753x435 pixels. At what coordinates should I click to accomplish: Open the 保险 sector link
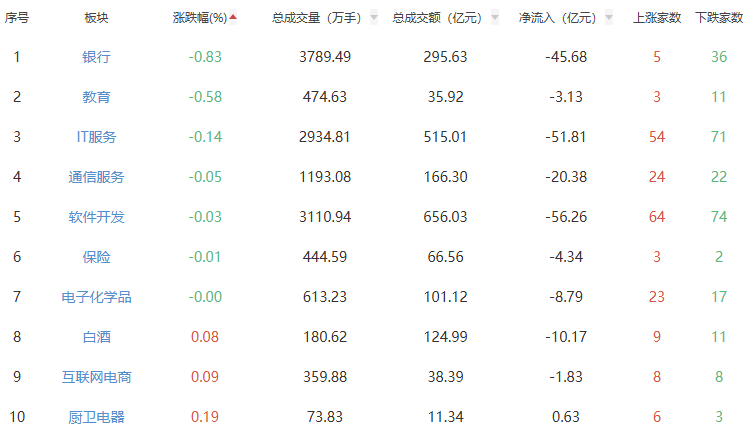(x=96, y=257)
